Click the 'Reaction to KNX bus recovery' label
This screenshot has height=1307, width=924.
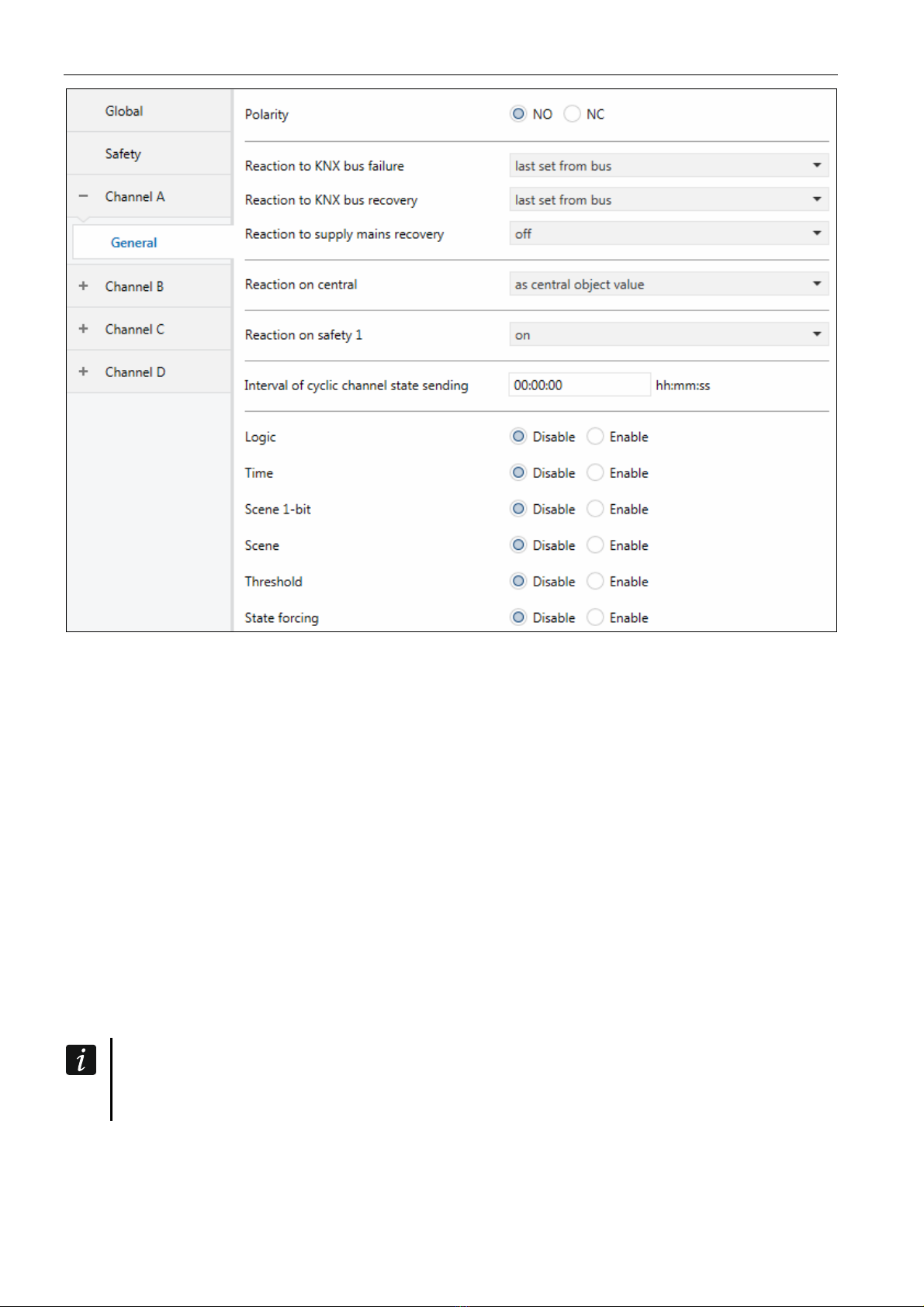coord(331,200)
